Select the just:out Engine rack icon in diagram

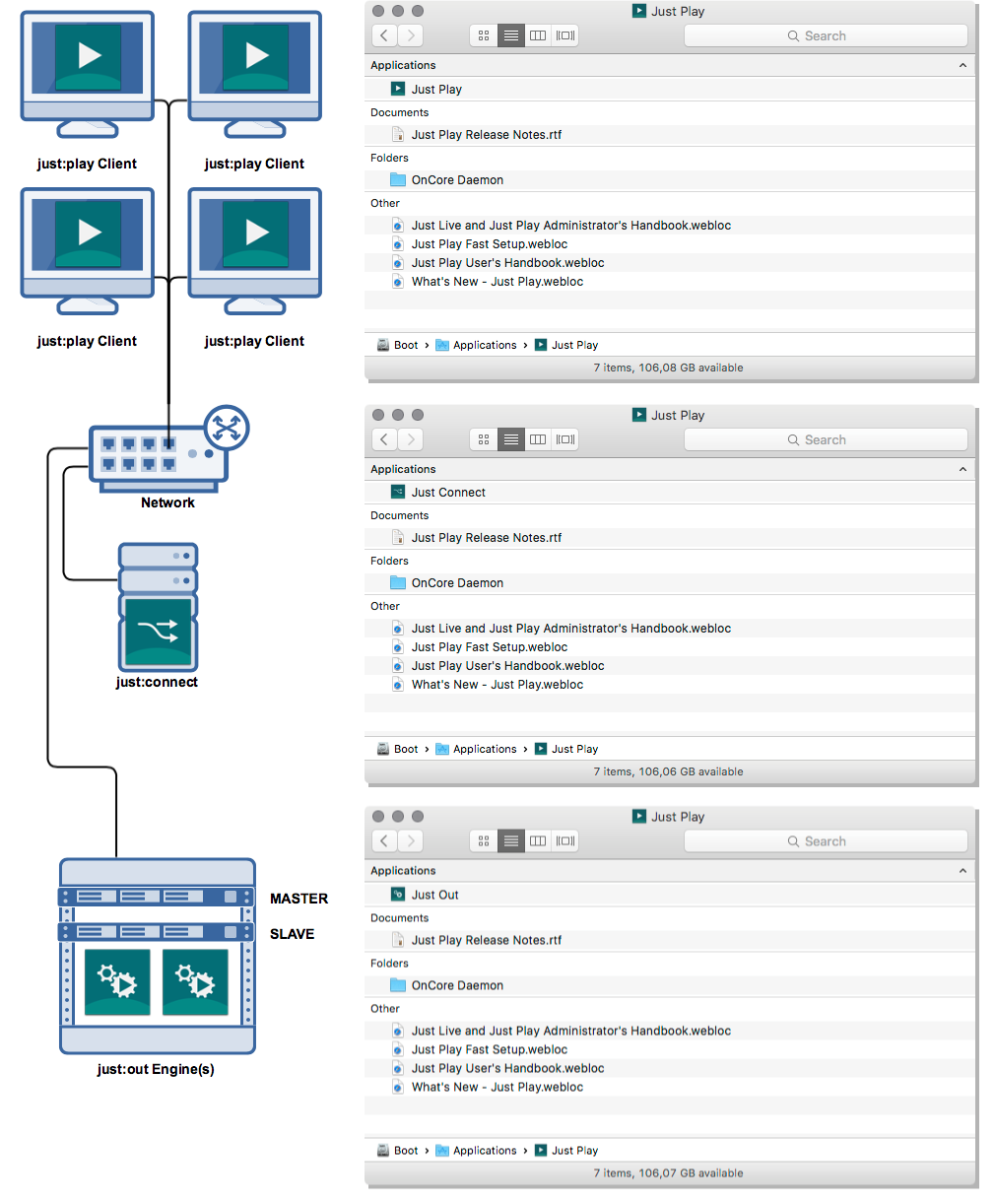coord(158,956)
